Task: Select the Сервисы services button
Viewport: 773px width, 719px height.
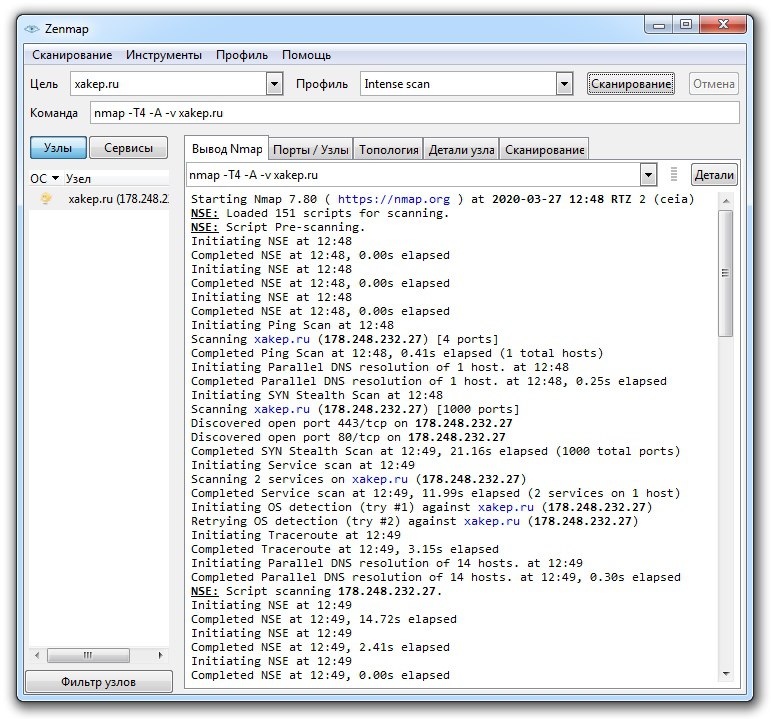Action: tap(128, 147)
